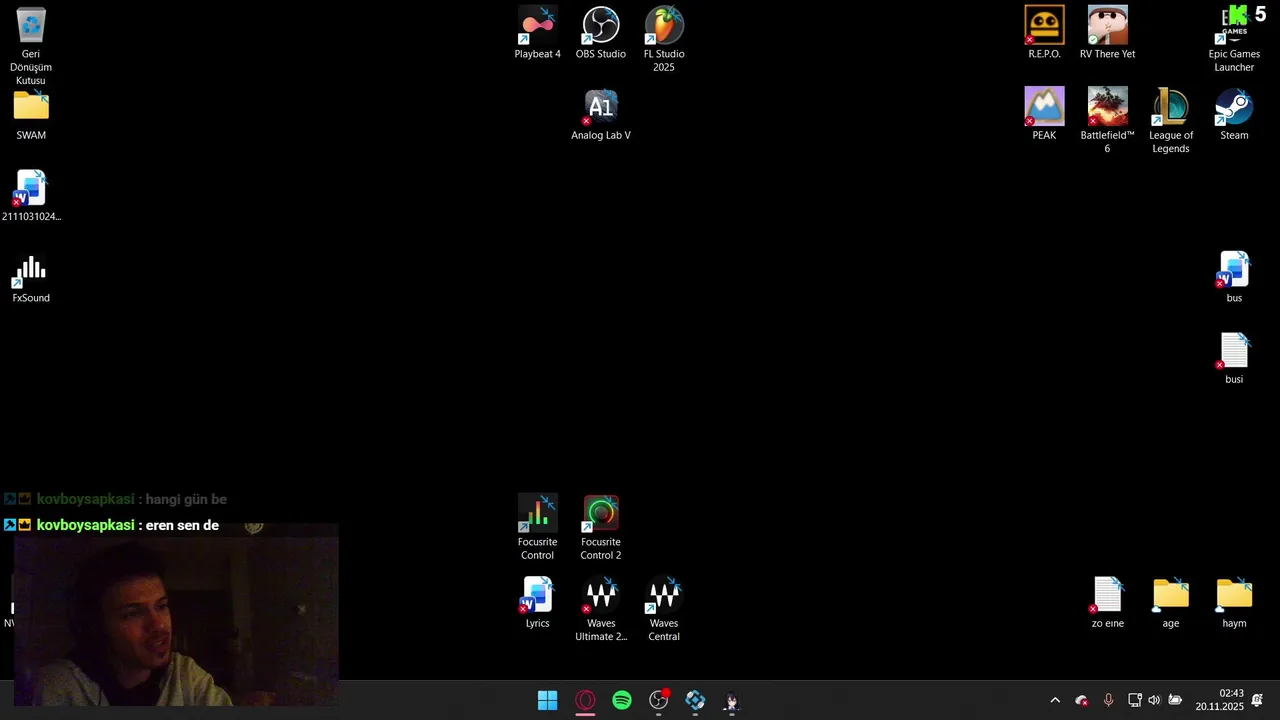Launch PEAK game
Viewport: 1280px width, 720px height.
[1044, 115]
